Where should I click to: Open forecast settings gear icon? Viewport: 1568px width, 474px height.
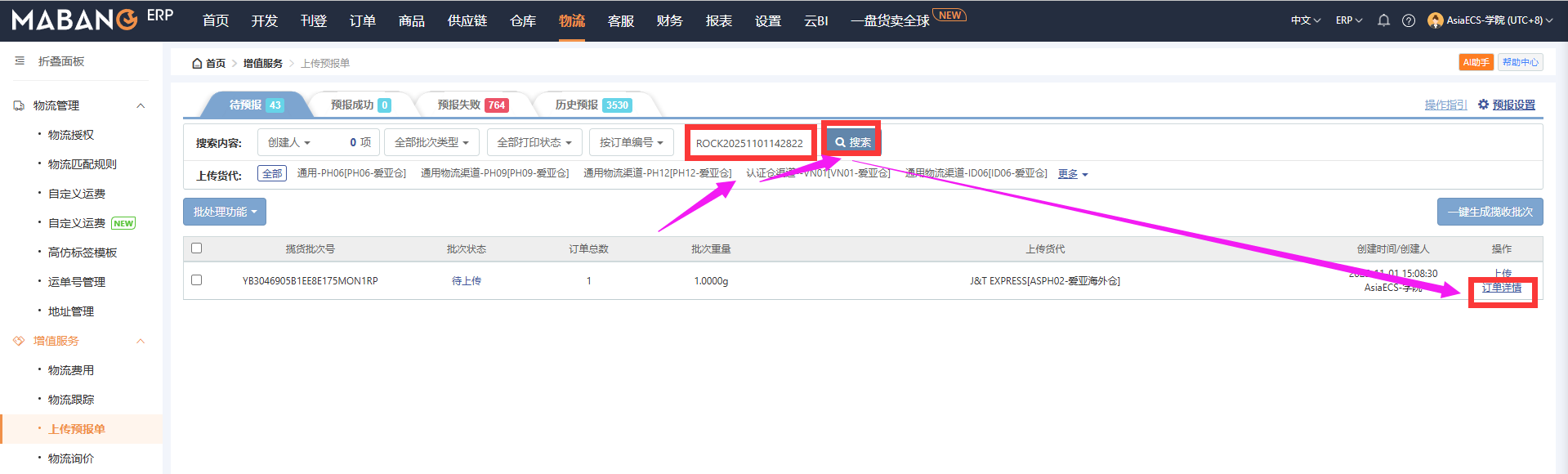pos(1483,105)
